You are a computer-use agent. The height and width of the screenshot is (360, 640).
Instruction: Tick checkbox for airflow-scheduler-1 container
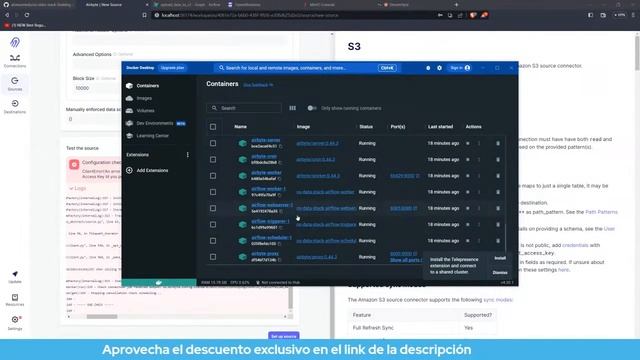pyautogui.click(x=213, y=241)
